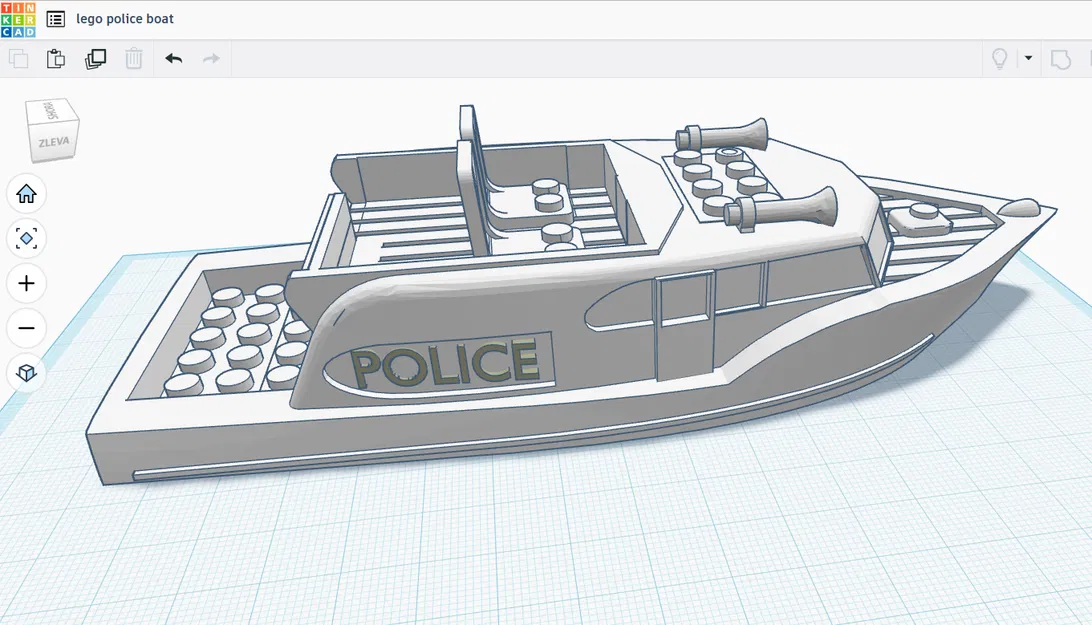Click the Copy toolbar icon
Viewport: 1092px width, 625px height.
(x=19, y=59)
